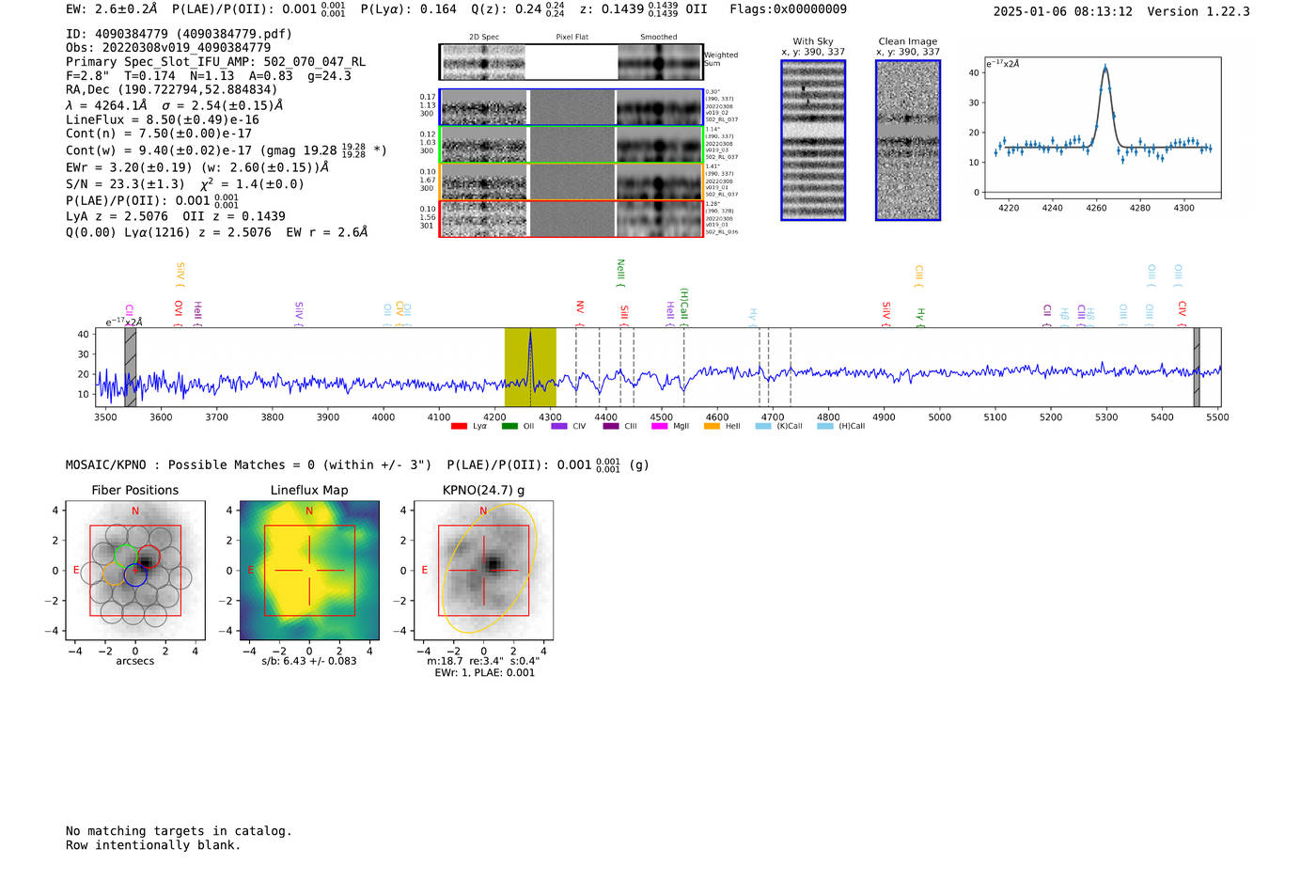This screenshot has height=896, width=1316.
Task: Click 'Row intentionally blank.' text
Action: (153, 845)
